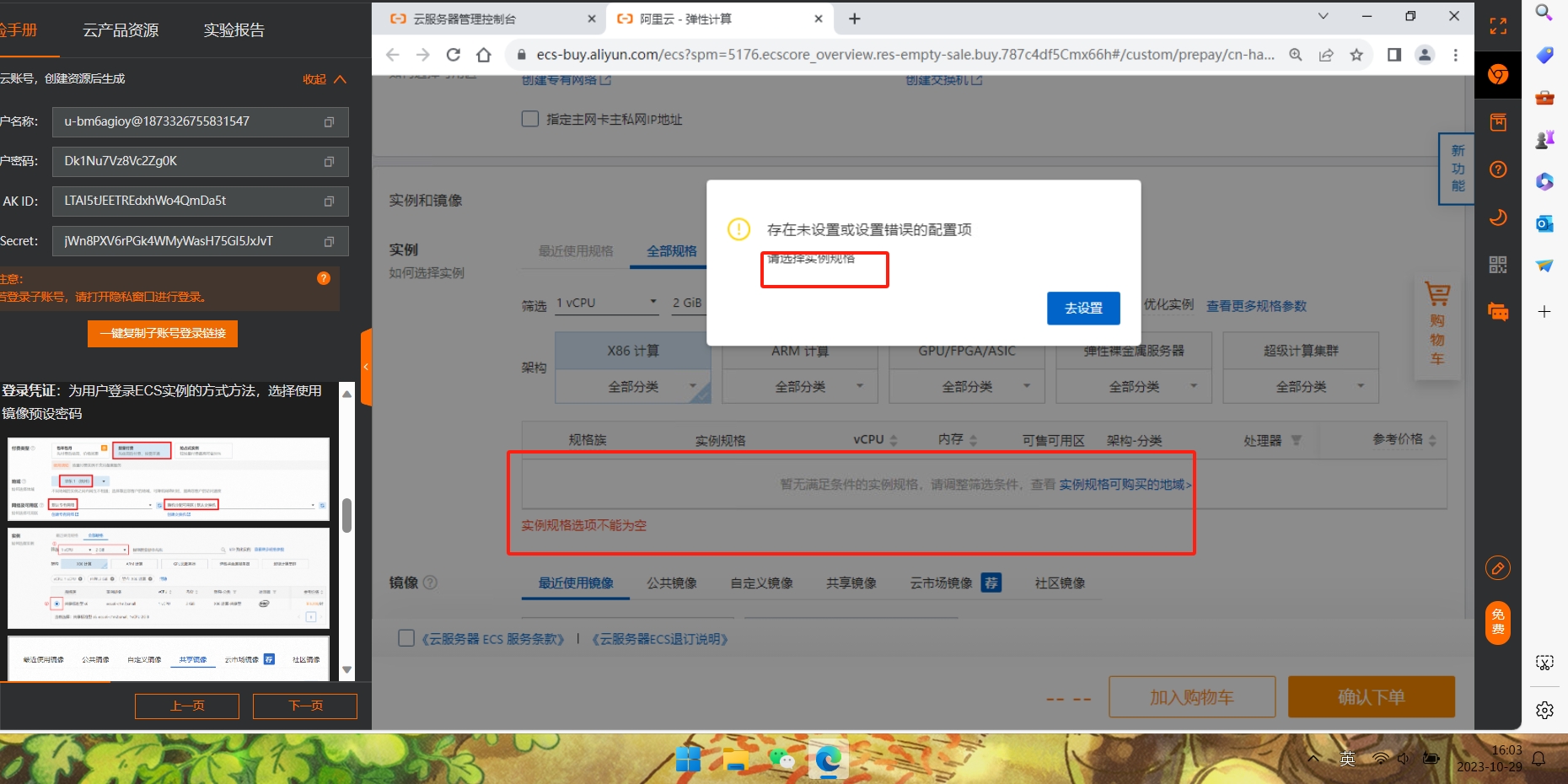
Task: Open the Edge sidebar search icon
Action: [1544, 13]
